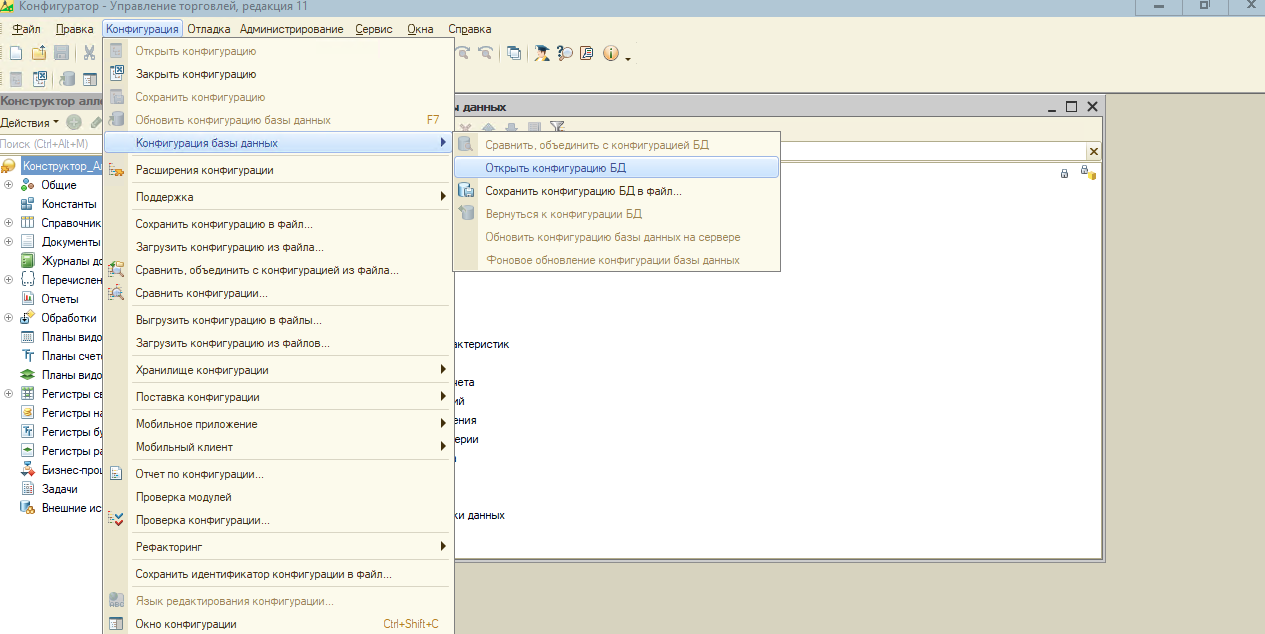Open the Хранилище конфигурации submenu

click(279, 370)
